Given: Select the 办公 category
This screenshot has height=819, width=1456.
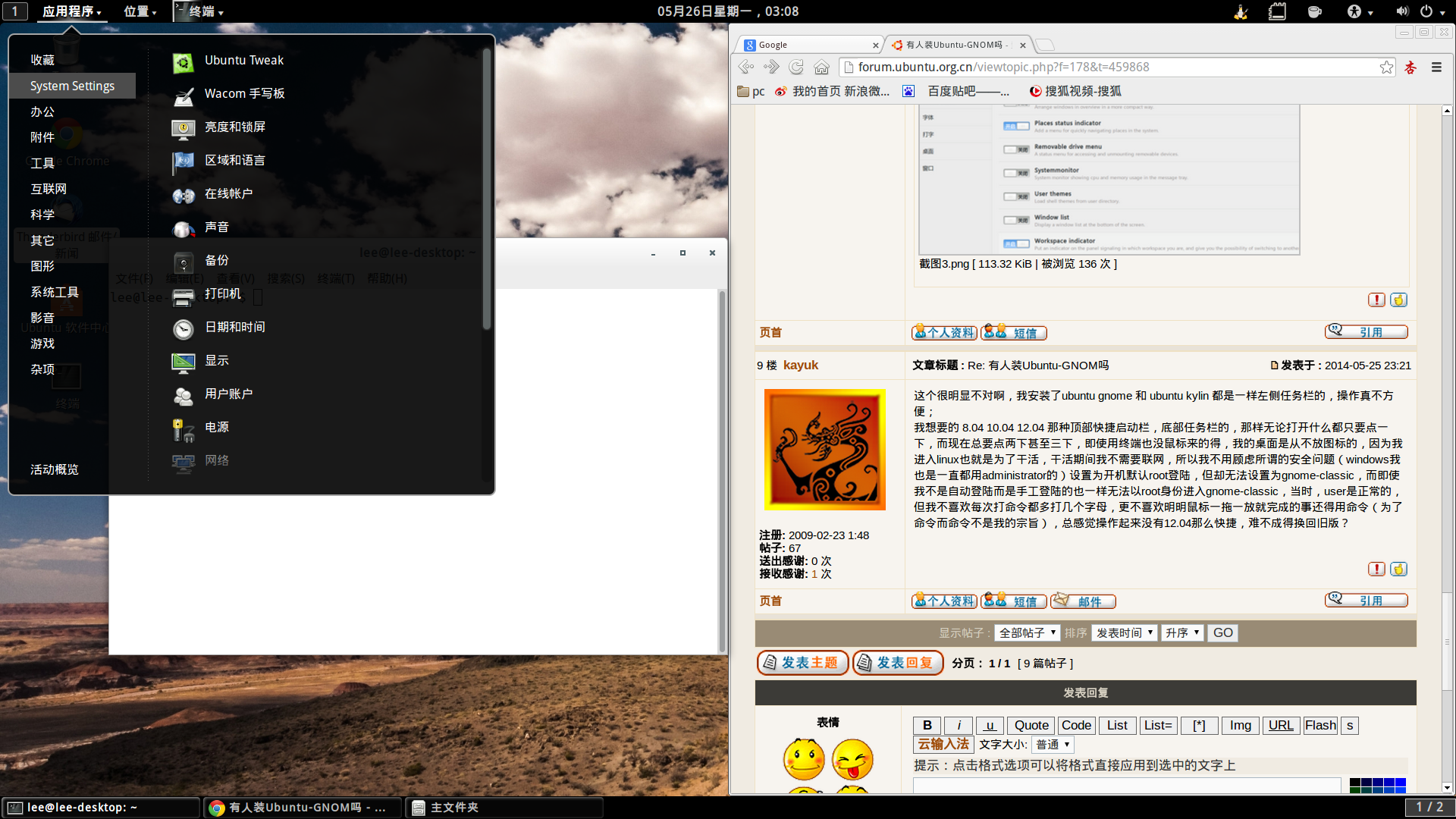Looking at the screenshot, I should tap(42, 111).
